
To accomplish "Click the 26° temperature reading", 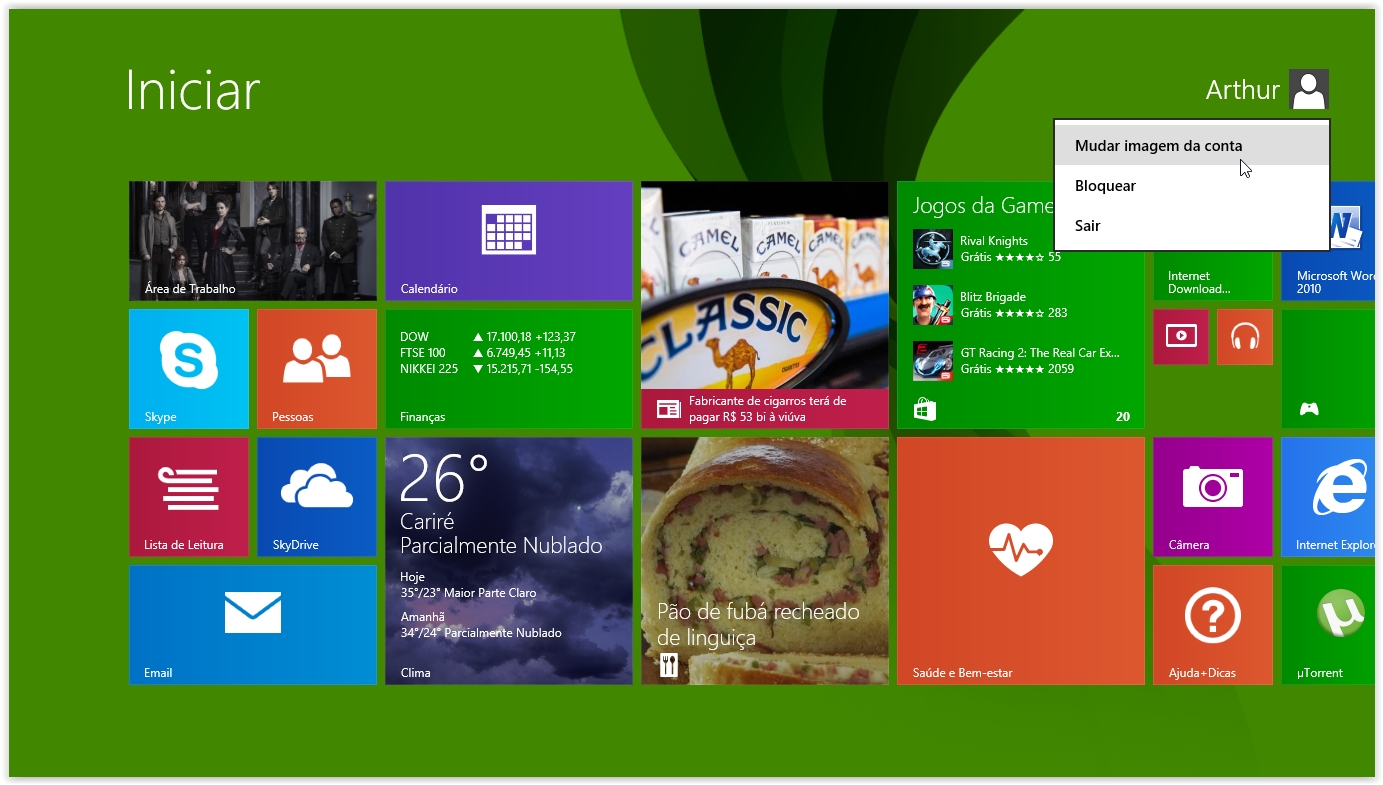I will click(444, 478).
